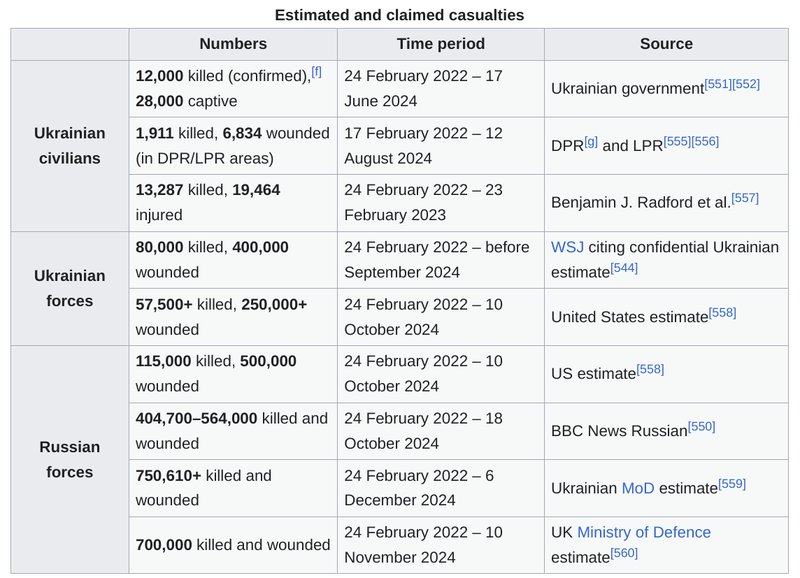
Task: Open reference [558] beside US estimate
Action: click(x=650, y=369)
